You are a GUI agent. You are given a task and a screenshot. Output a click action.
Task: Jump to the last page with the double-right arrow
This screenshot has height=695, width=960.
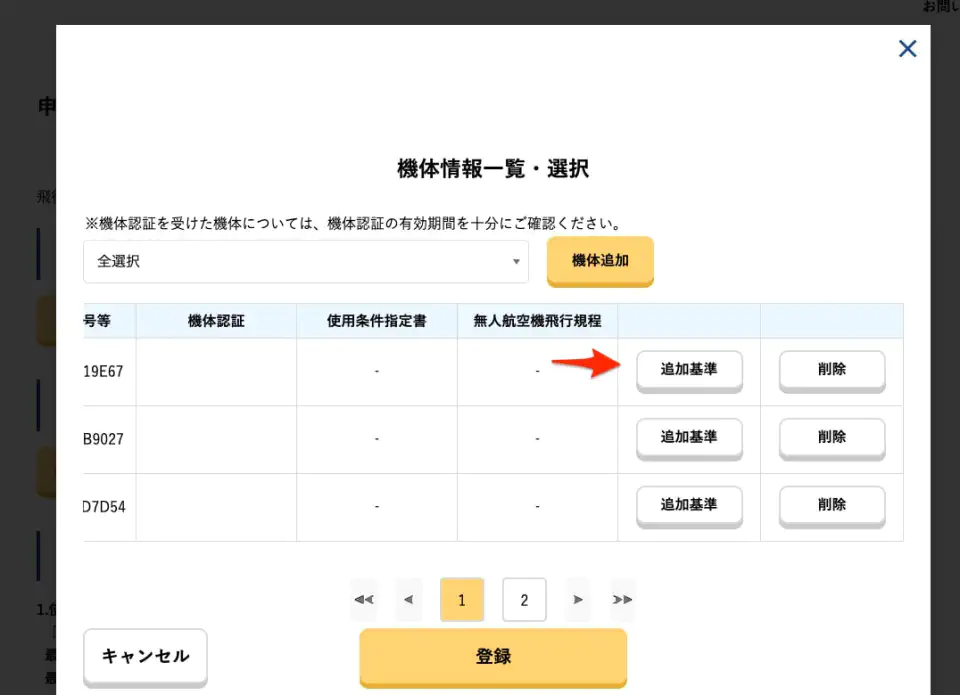622,600
